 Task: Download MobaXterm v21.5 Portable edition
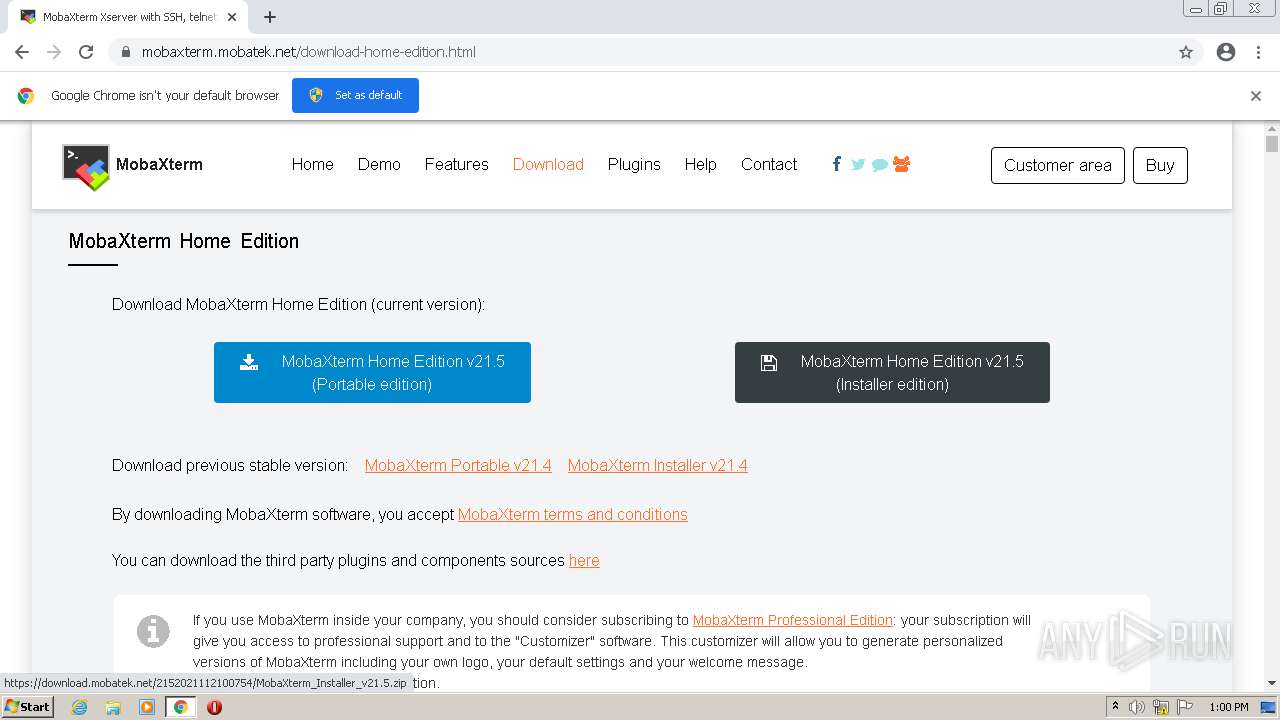click(372, 373)
